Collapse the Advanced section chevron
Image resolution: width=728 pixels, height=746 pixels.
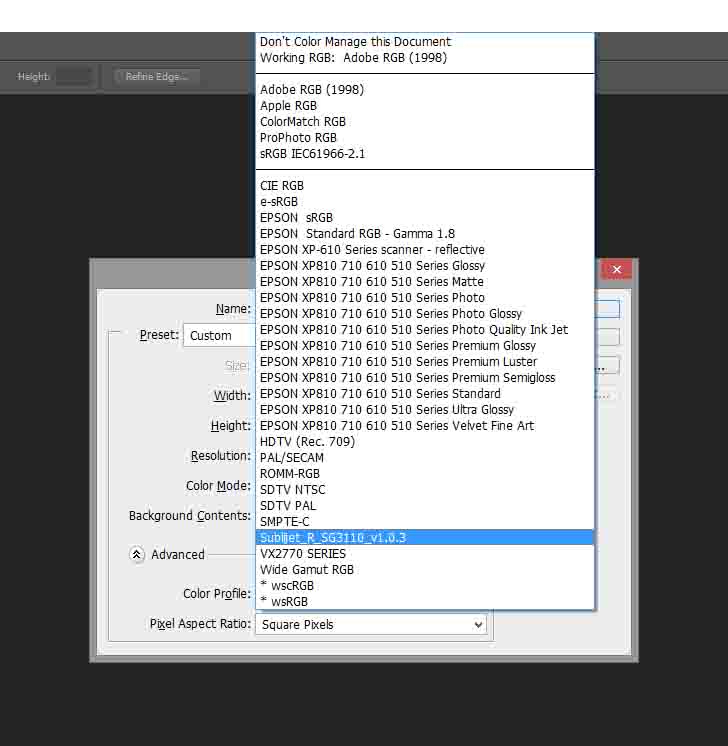[137, 554]
